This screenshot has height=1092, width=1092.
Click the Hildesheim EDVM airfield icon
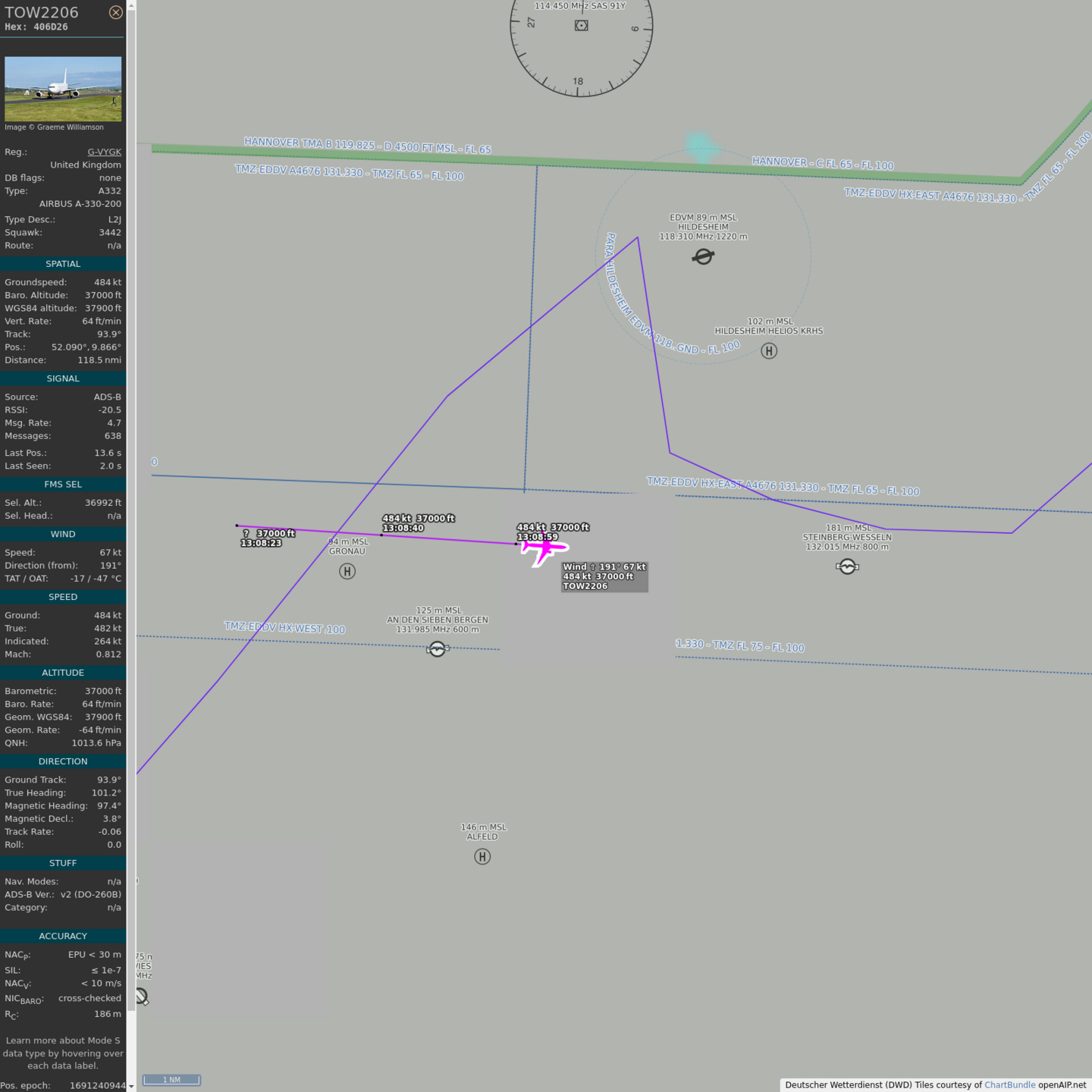pyautogui.click(x=703, y=257)
